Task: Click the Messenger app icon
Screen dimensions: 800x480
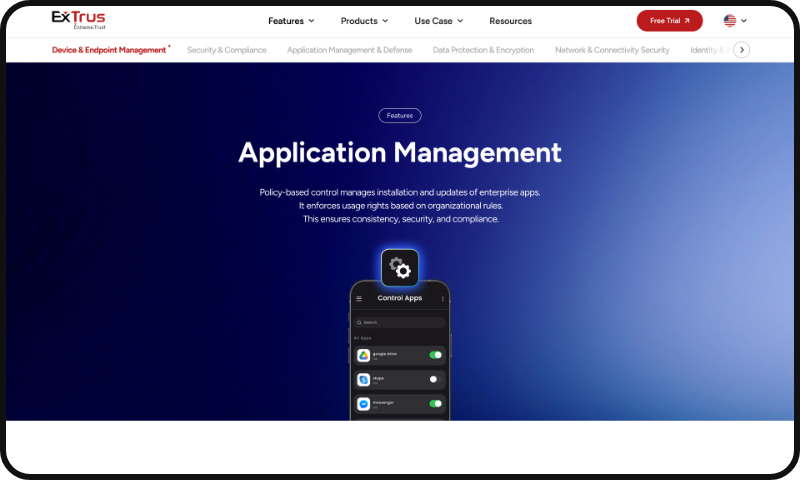Action: click(x=363, y=404)
